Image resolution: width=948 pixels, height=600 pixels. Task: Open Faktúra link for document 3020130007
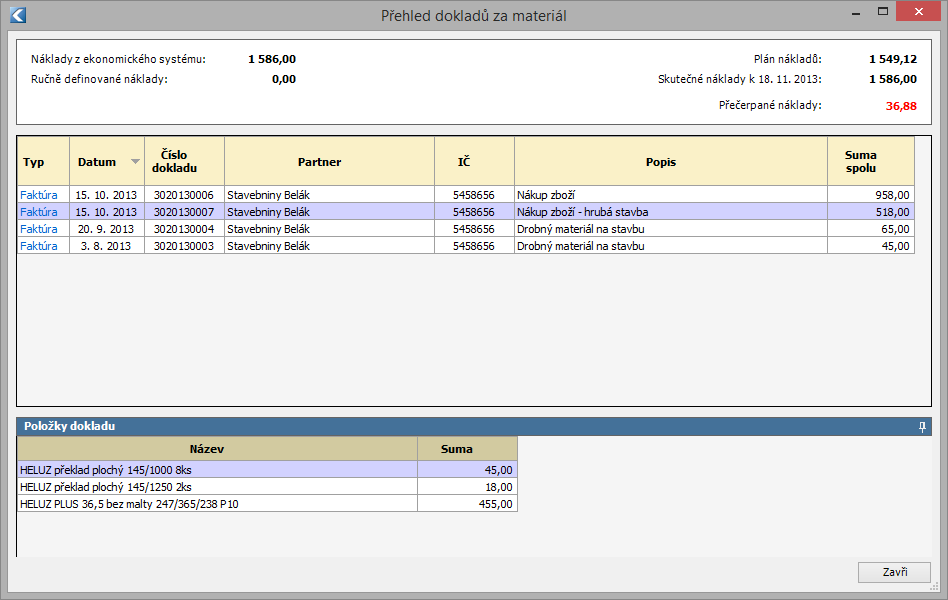point(39,212)
